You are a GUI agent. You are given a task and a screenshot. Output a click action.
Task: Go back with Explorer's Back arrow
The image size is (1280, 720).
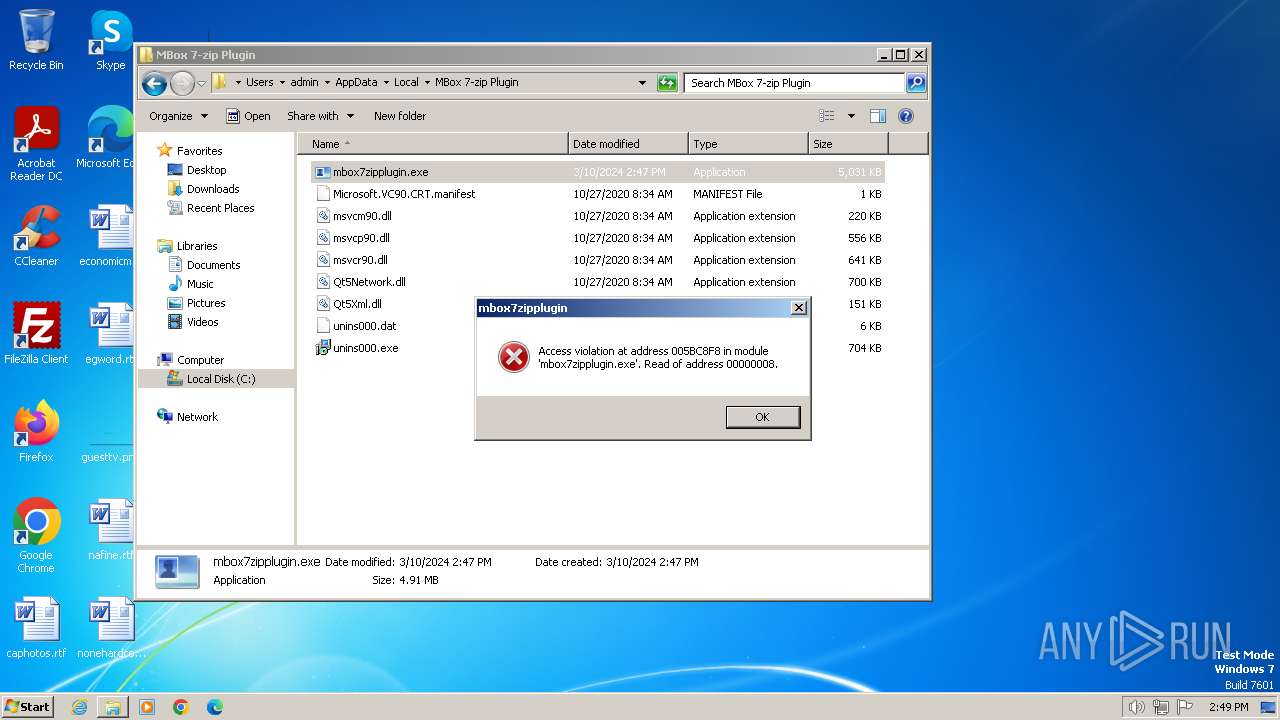click(154, 83)
